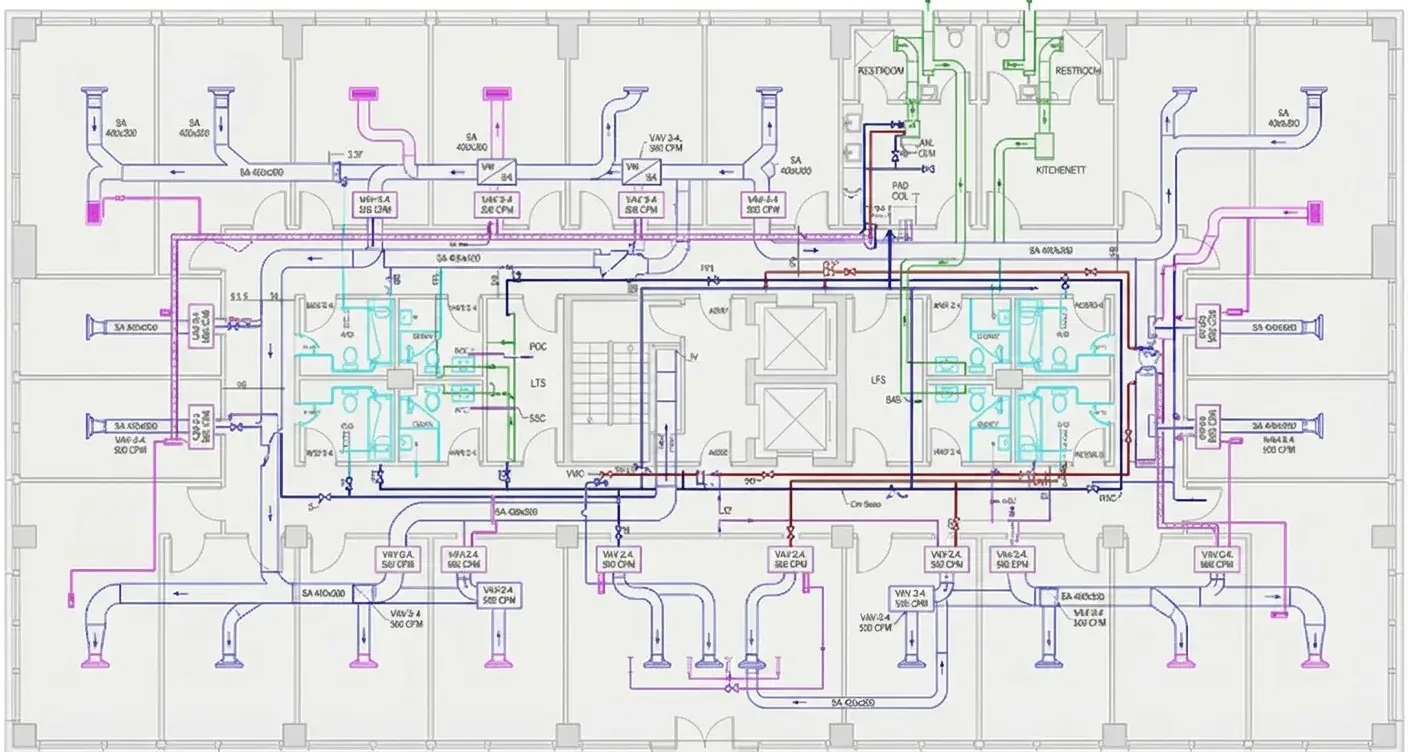Select the BAS callout text

click(x=895, y=399)
